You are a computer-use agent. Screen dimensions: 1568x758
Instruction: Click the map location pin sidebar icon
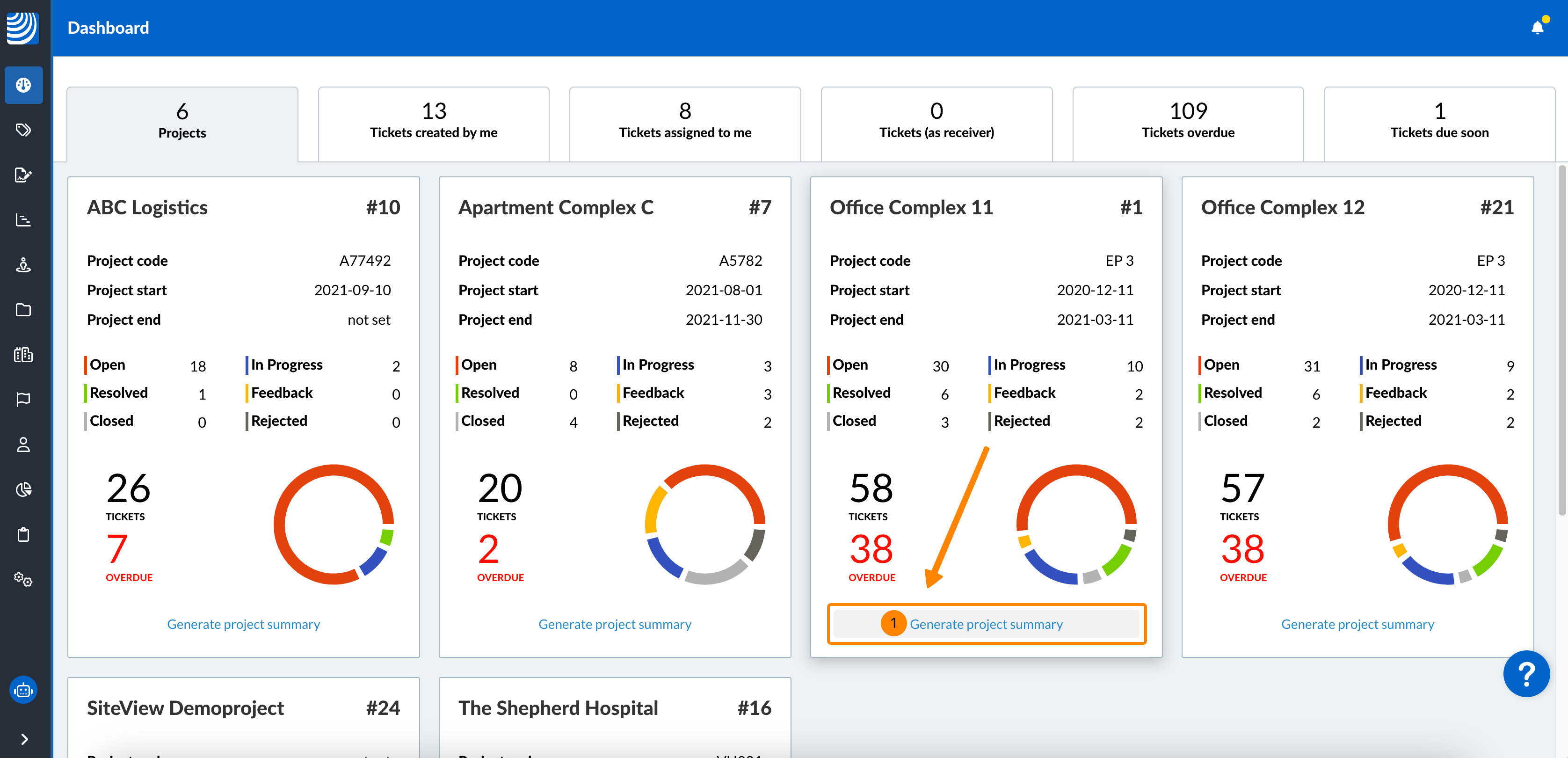click(23, 265)
